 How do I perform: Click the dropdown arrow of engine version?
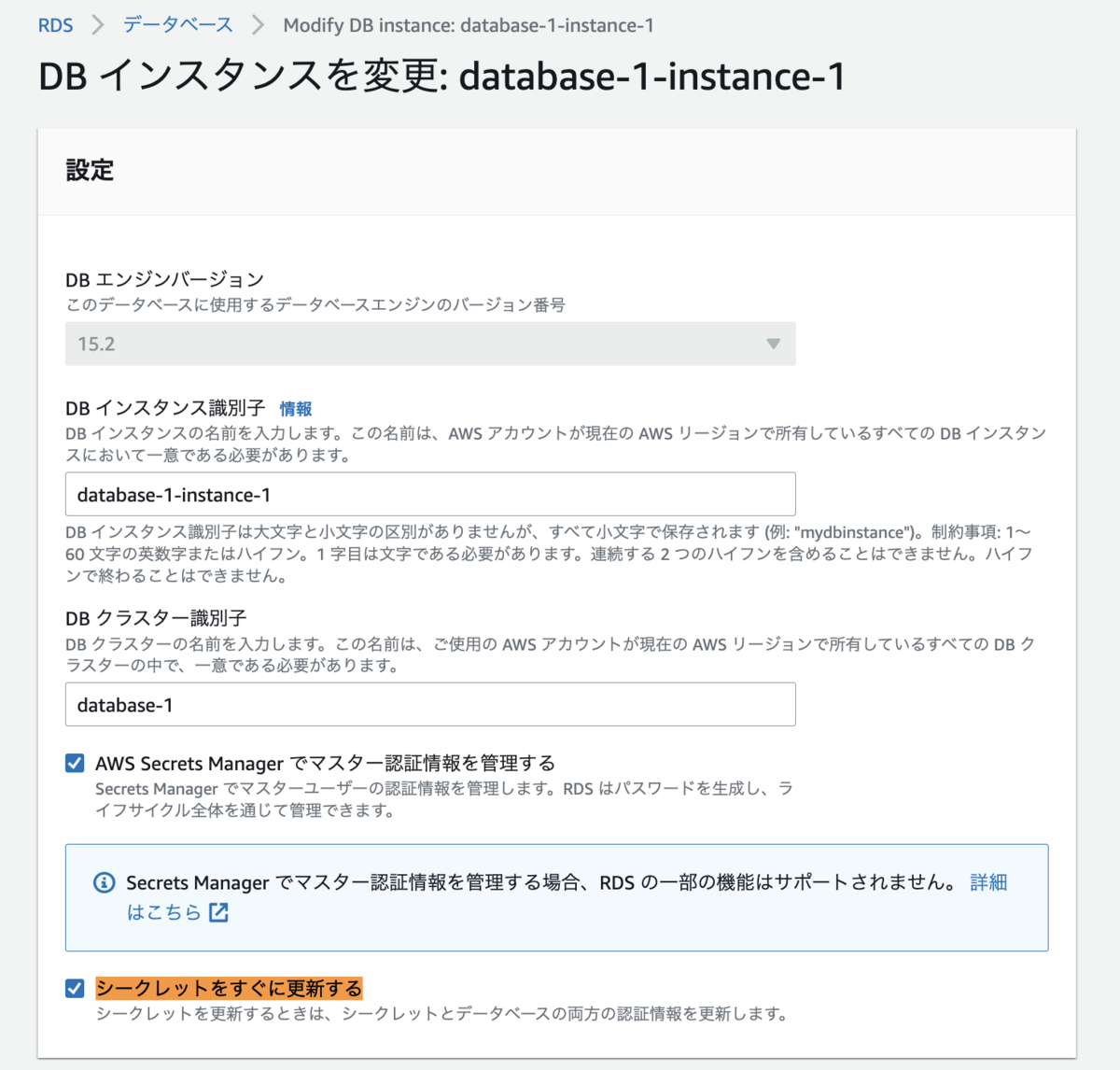pos(773,344)
